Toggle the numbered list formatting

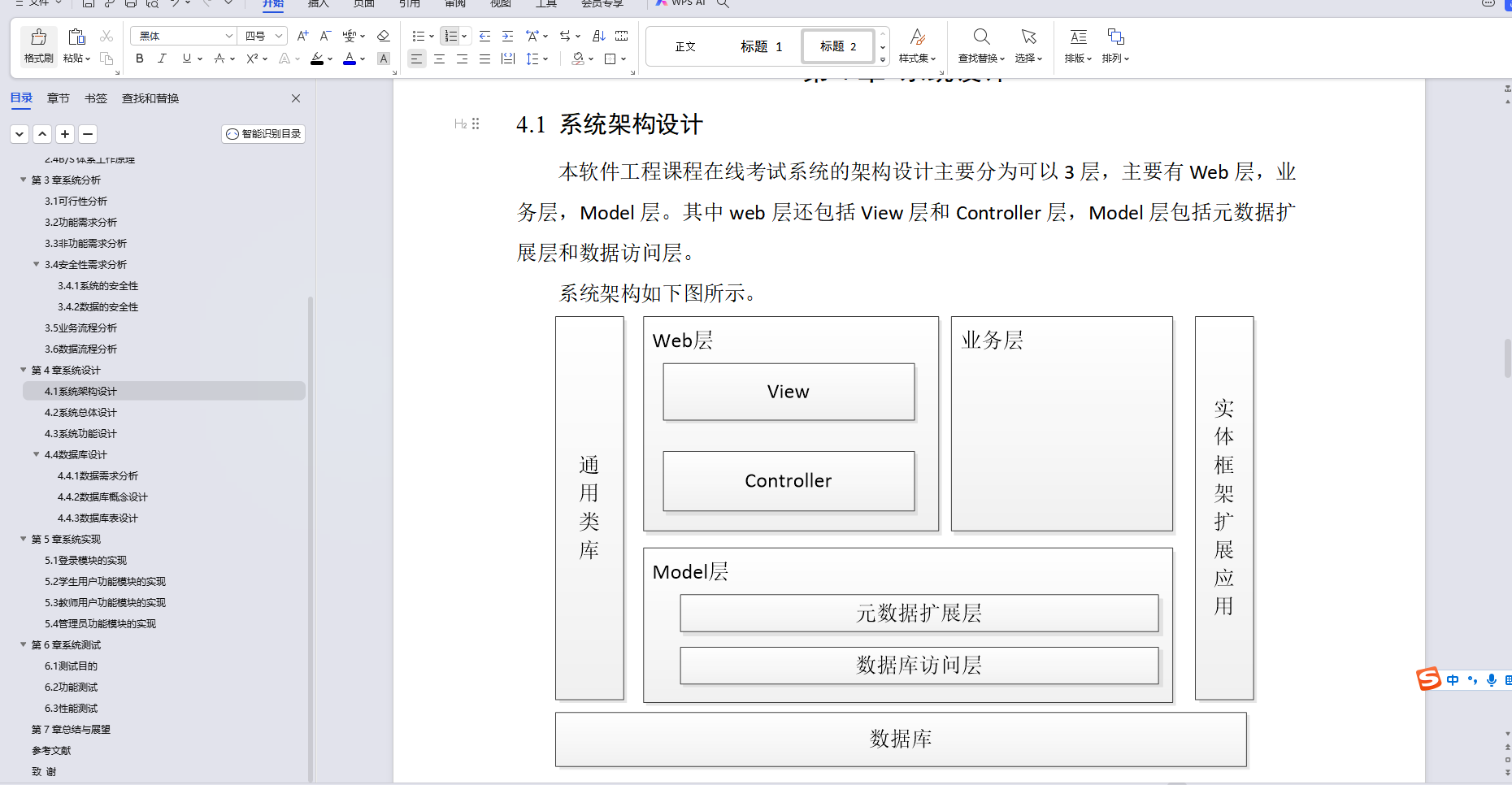coord(449,36)
